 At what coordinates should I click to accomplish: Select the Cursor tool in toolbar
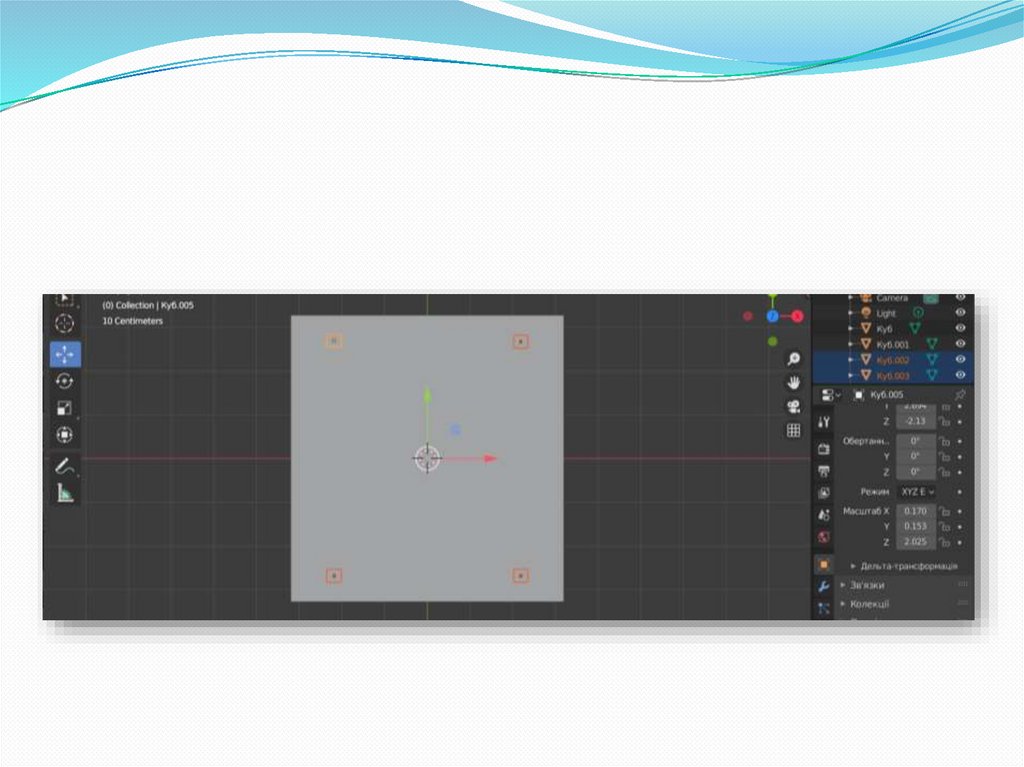(x=65, y=323)
